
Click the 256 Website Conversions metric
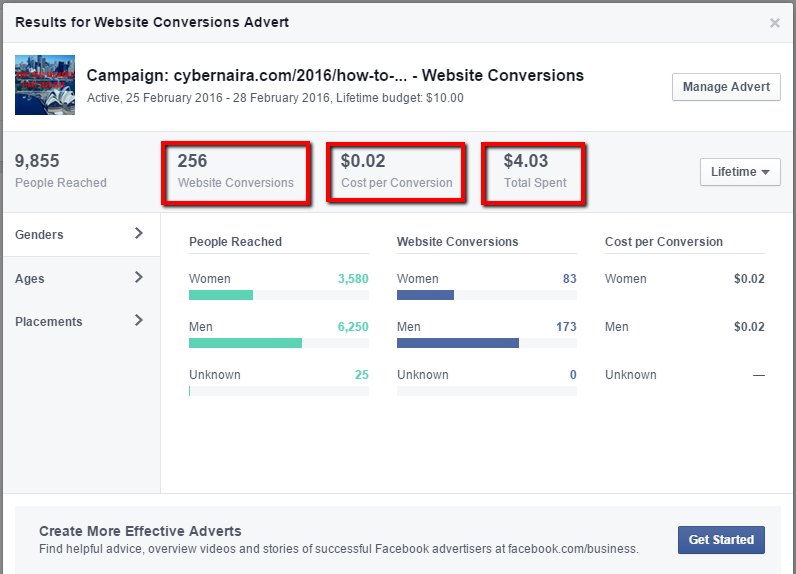236,171
